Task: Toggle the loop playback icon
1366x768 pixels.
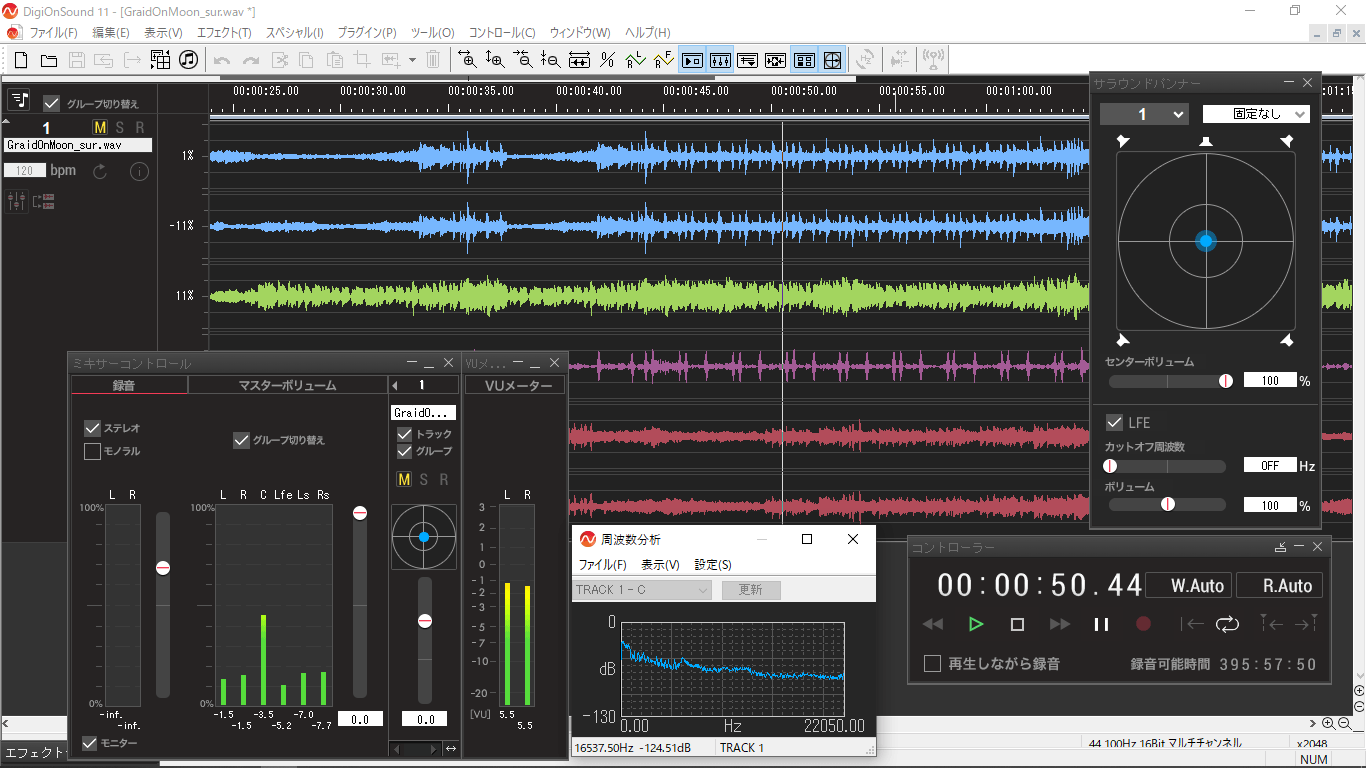Action: [x=1226, y=624]
